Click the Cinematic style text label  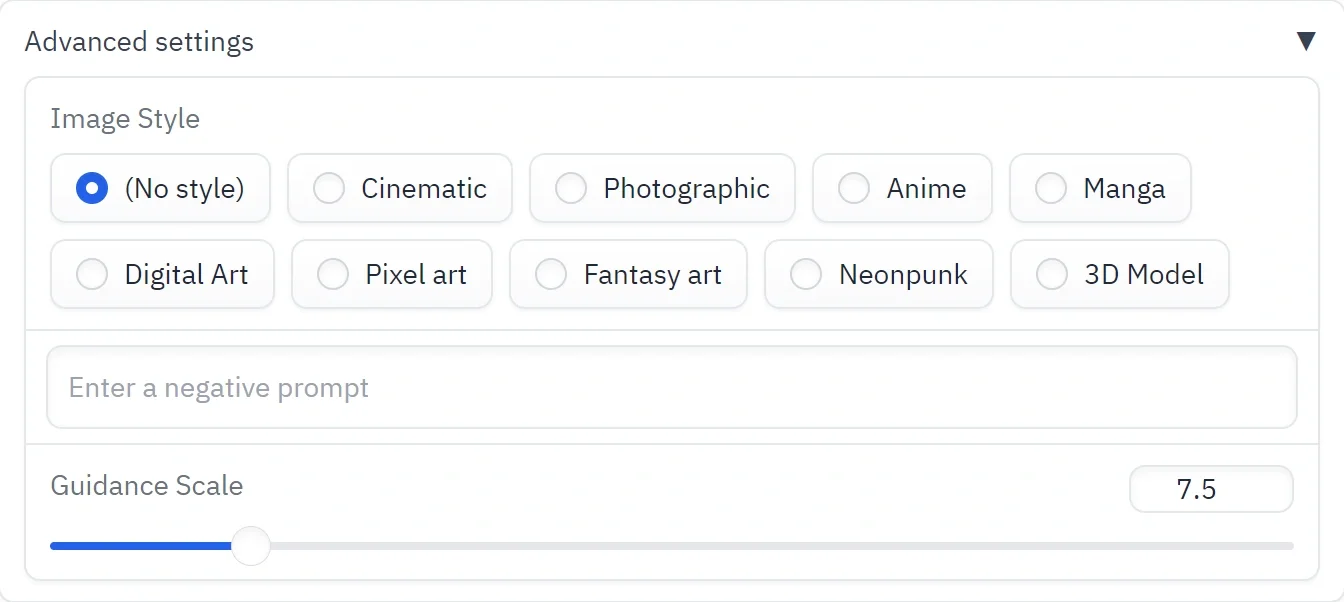(424, 188)
